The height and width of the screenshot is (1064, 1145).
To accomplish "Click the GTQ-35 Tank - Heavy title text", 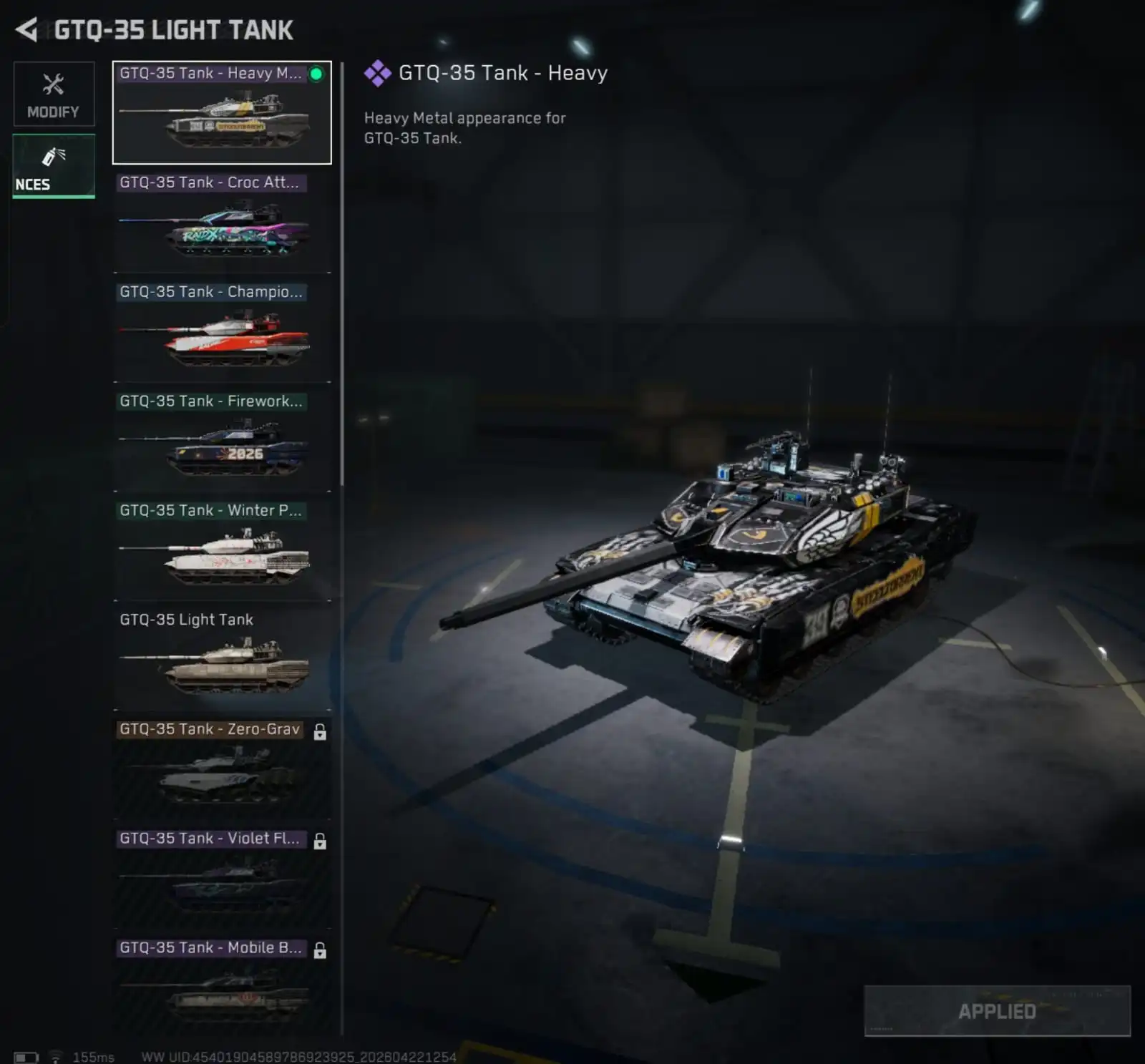I will [x=503, y=73].
